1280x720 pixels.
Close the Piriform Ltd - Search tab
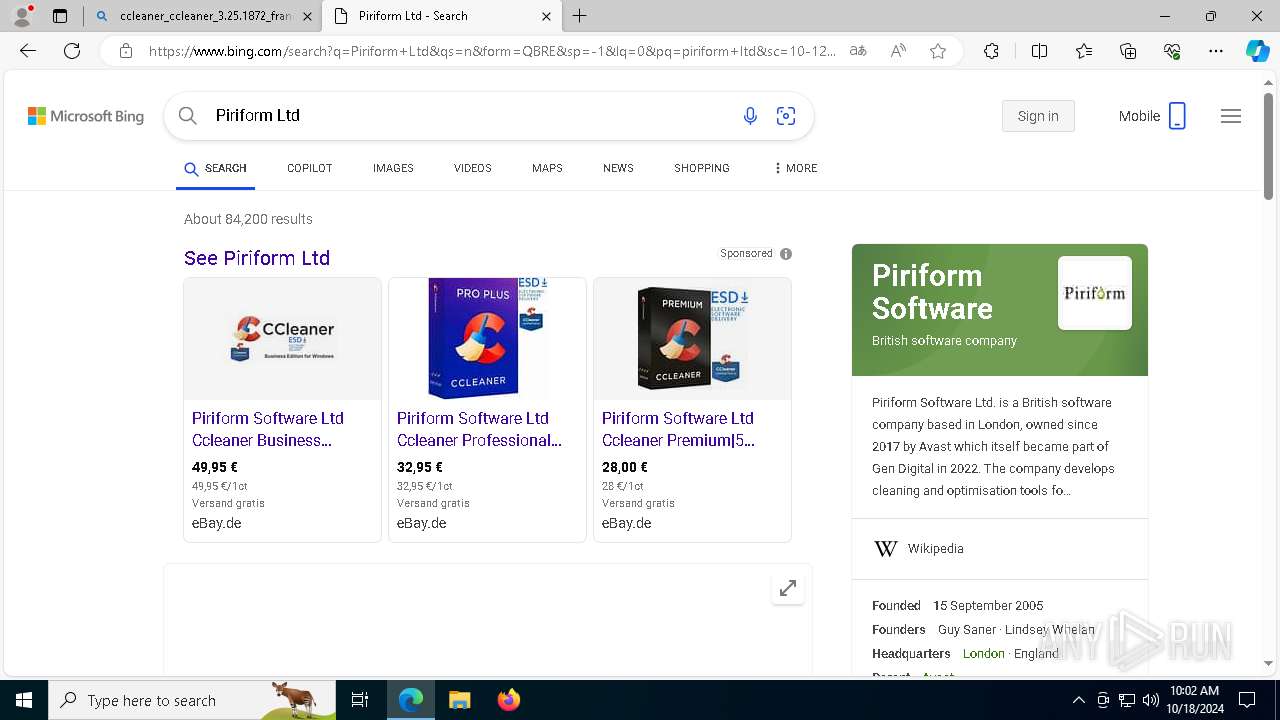pyautogui.click(x=546, y=16)
